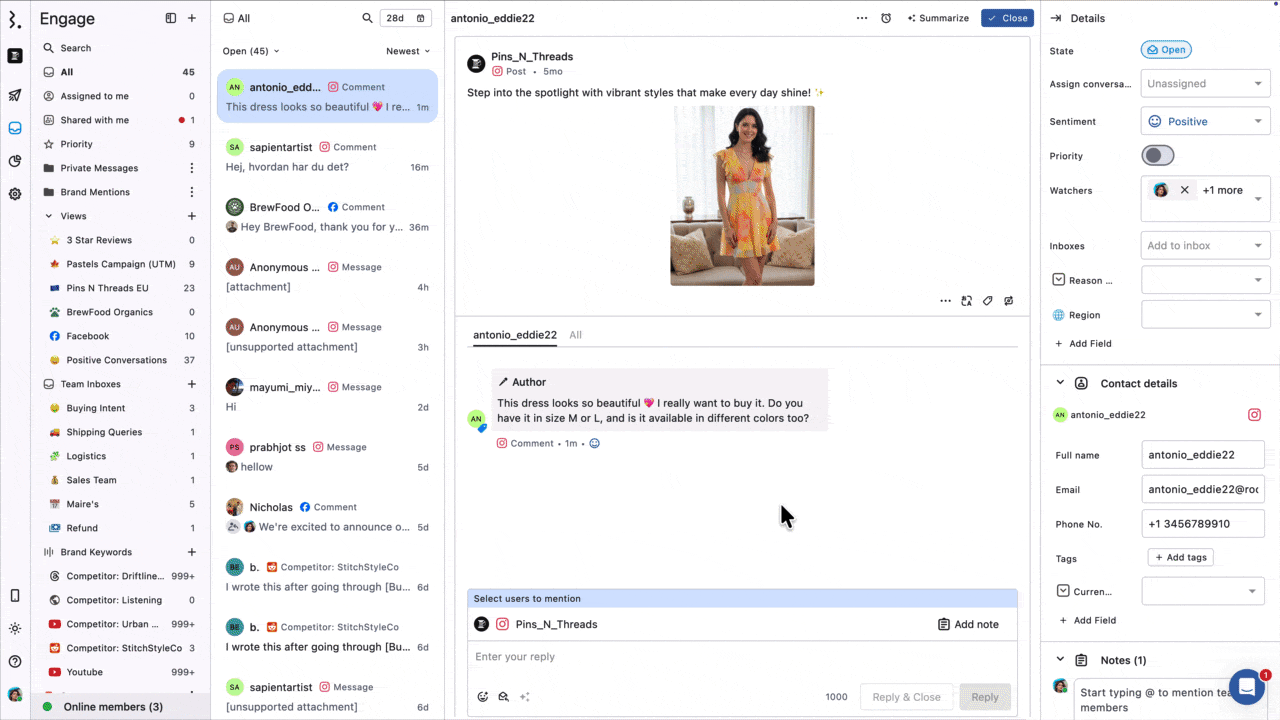
Task: Open the three-dot conversation options menu
Action: click(x=862, y=18)
